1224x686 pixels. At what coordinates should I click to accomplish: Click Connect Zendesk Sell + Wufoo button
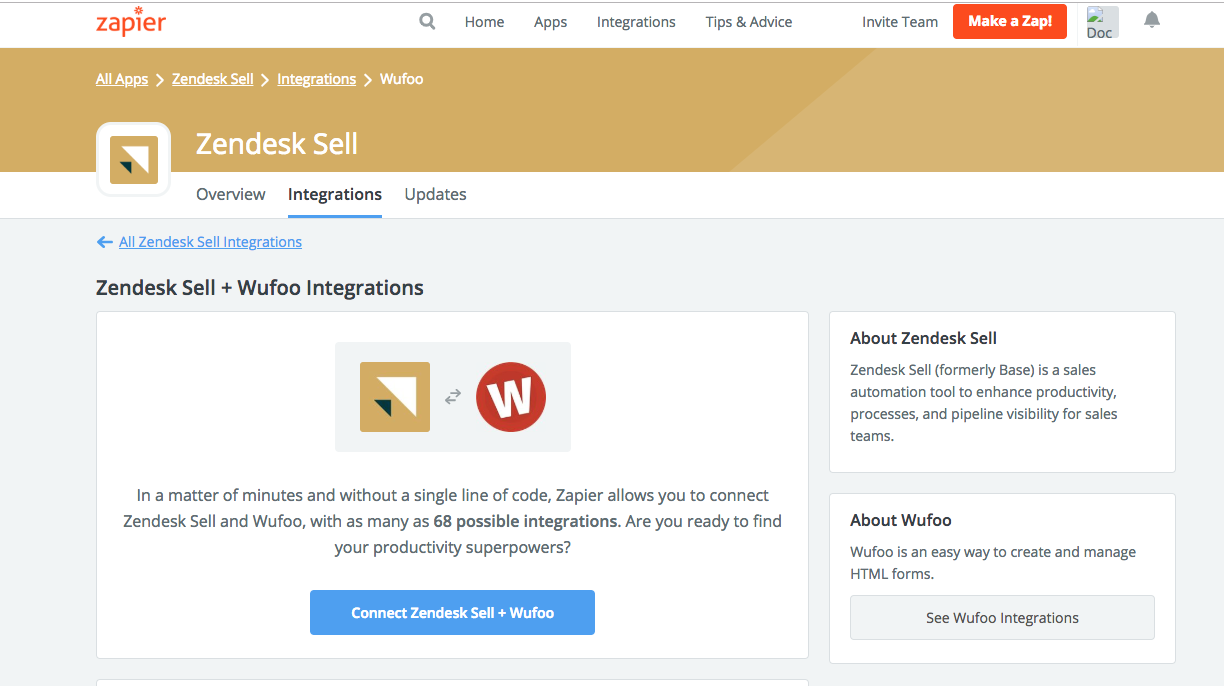pos(452,612)
